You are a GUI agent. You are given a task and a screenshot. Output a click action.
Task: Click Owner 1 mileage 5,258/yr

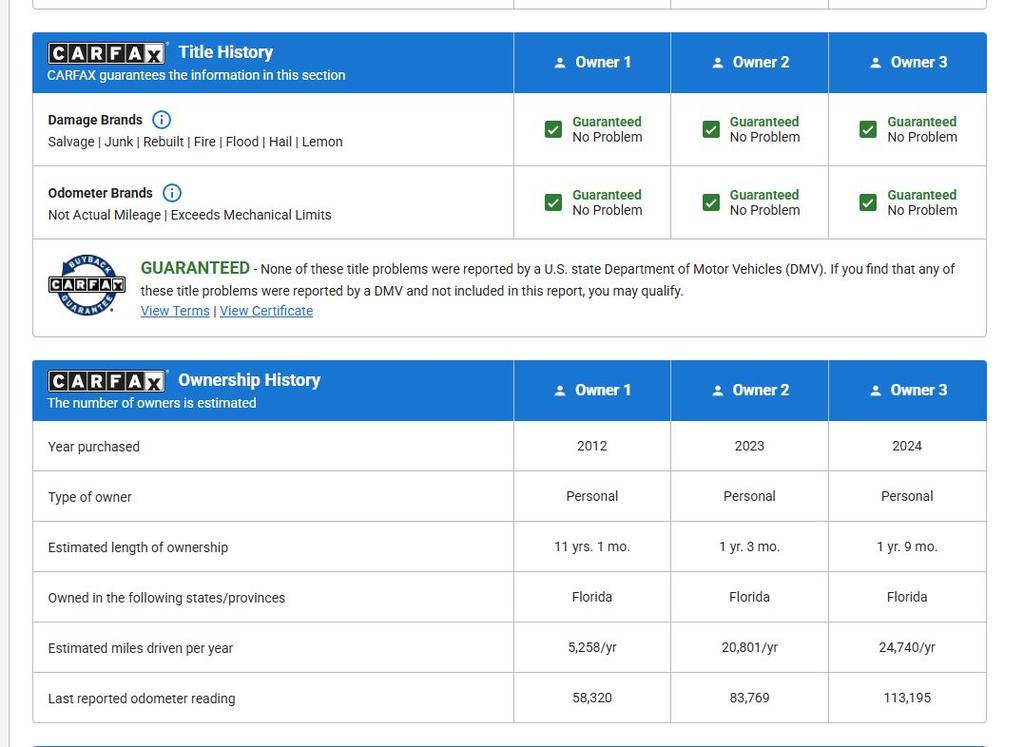(592, 647)
